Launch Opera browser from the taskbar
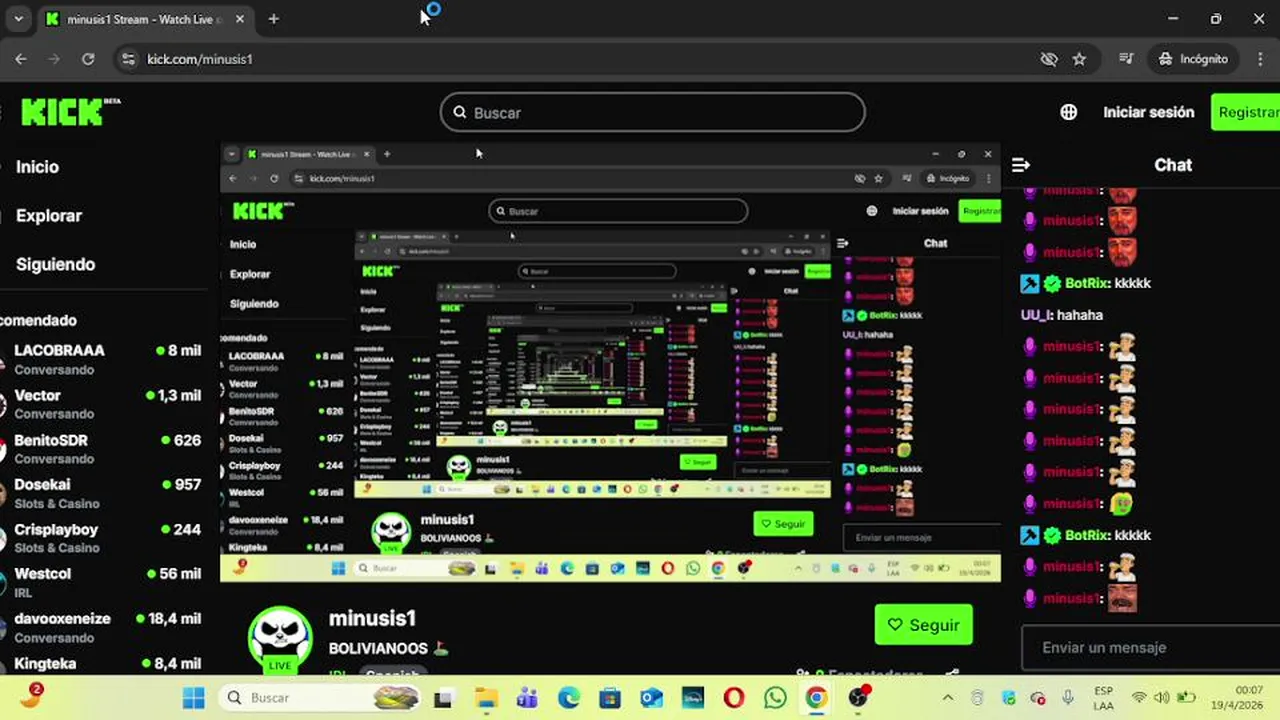 pyautogui.click(x=734, y=698)
